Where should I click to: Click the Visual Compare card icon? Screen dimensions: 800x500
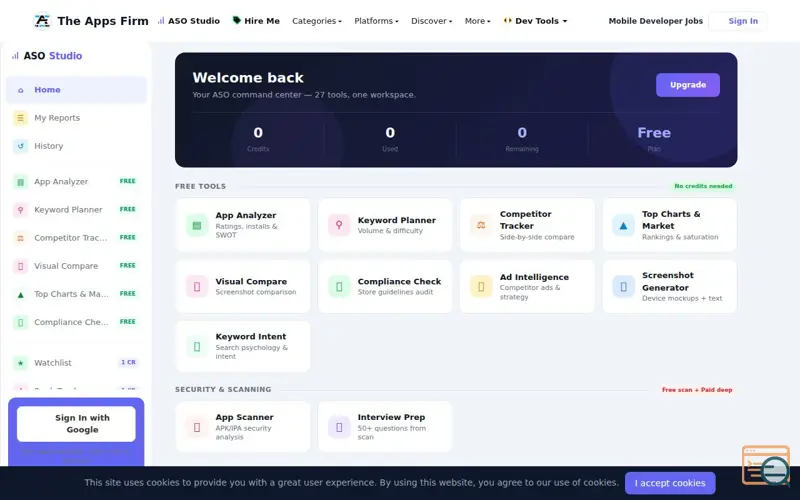coord(197,286)
